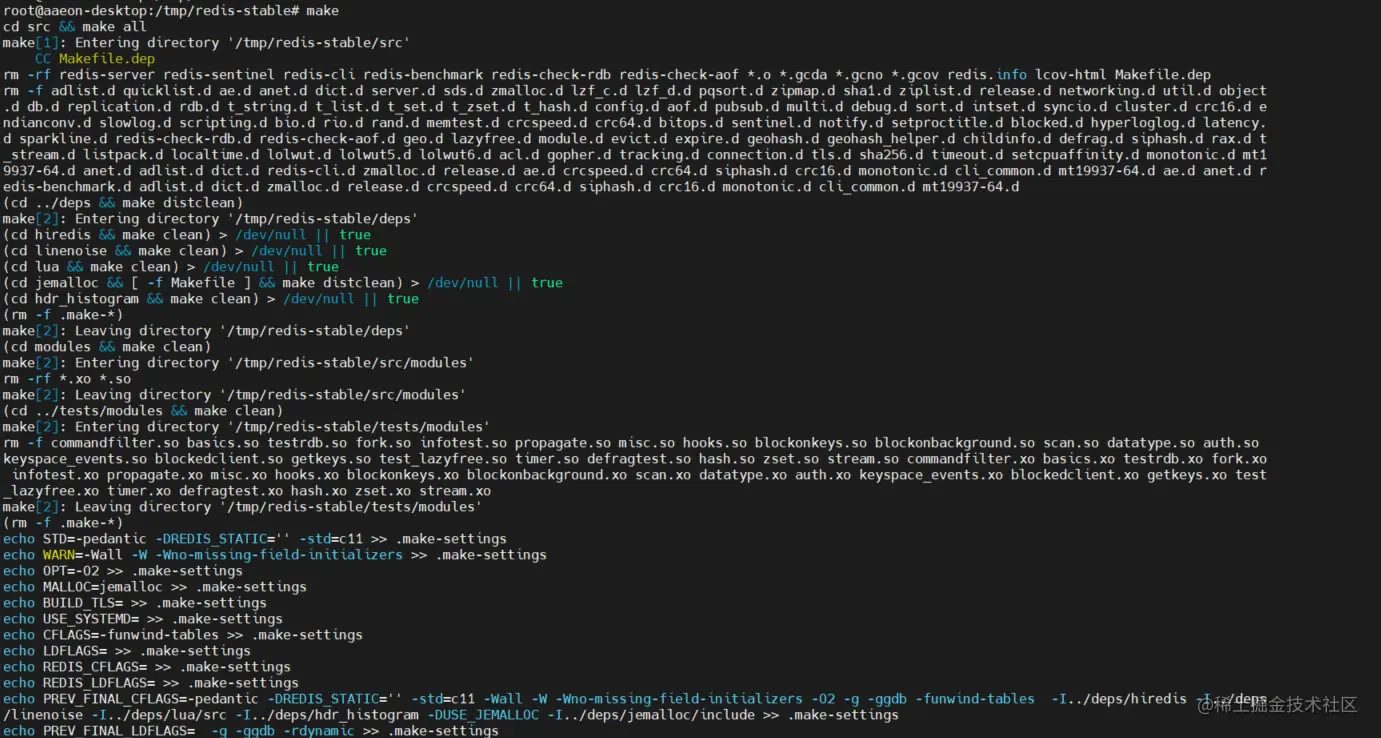Click the 'echo OPT=-O2 >> .make-settings' line
The width and height of the screenshot is (1381, 738).
(122, 571)
